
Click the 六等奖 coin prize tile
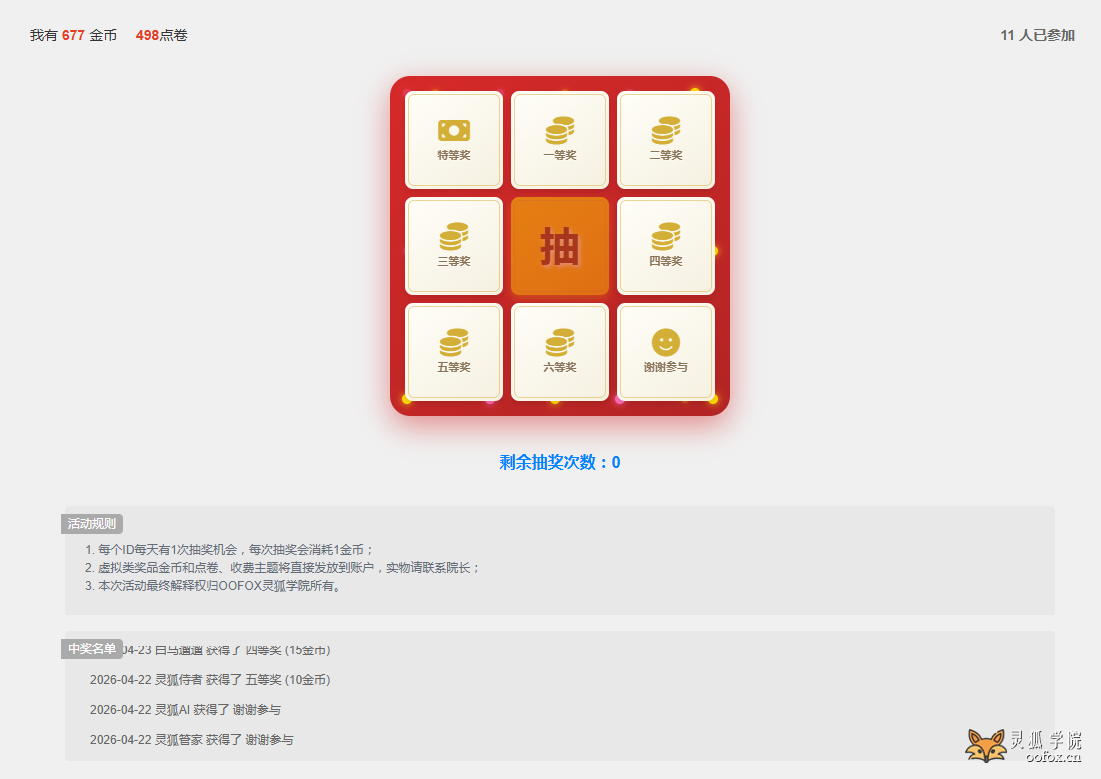pos(560,352)
